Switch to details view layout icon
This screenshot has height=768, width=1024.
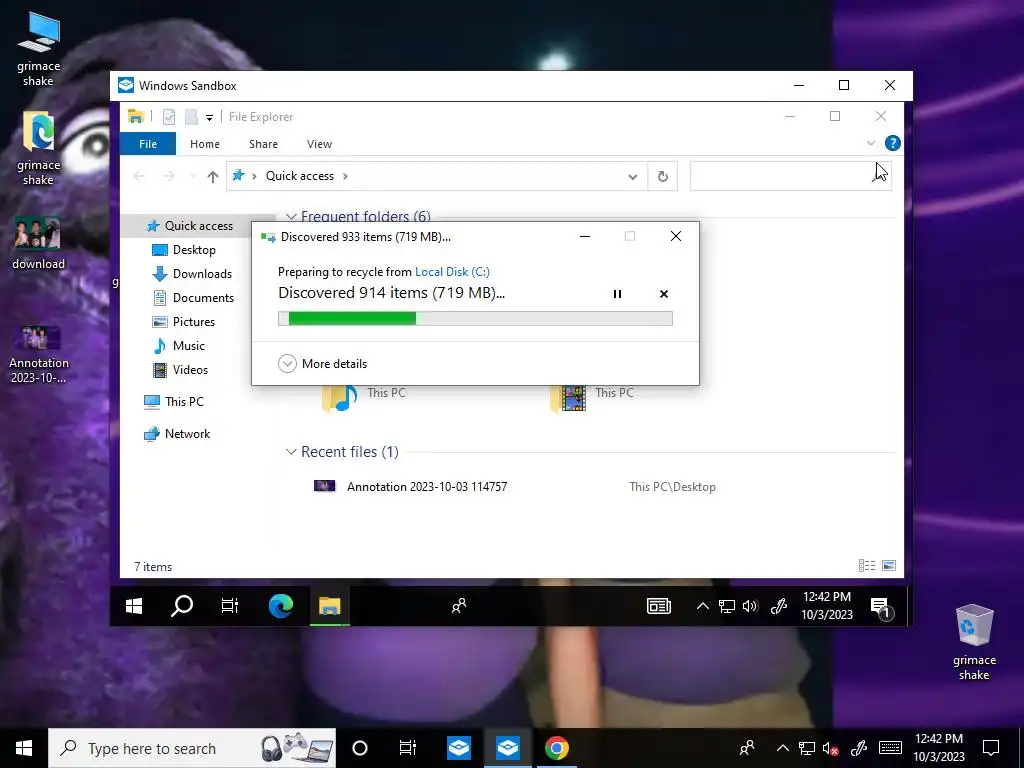pyautogui.click(x=867, y=566)
